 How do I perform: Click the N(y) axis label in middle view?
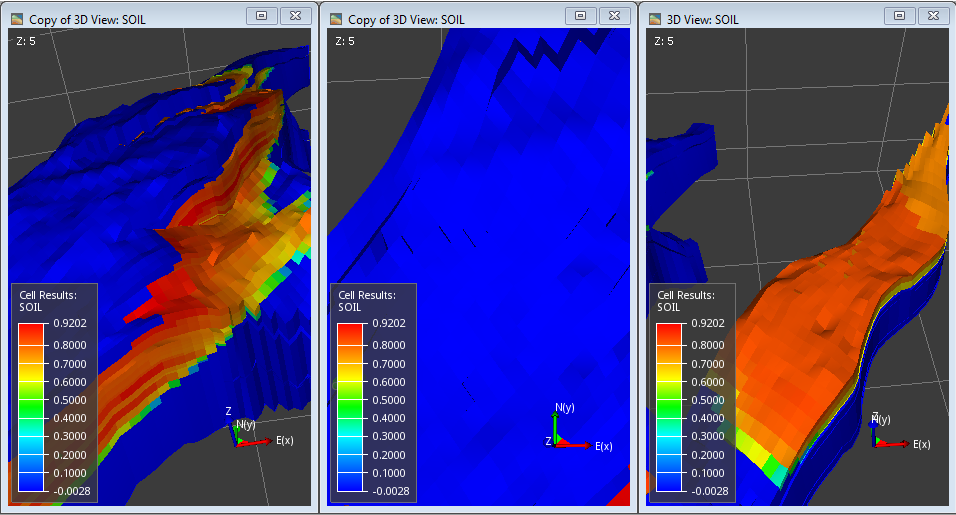click(x=565, y=408)
